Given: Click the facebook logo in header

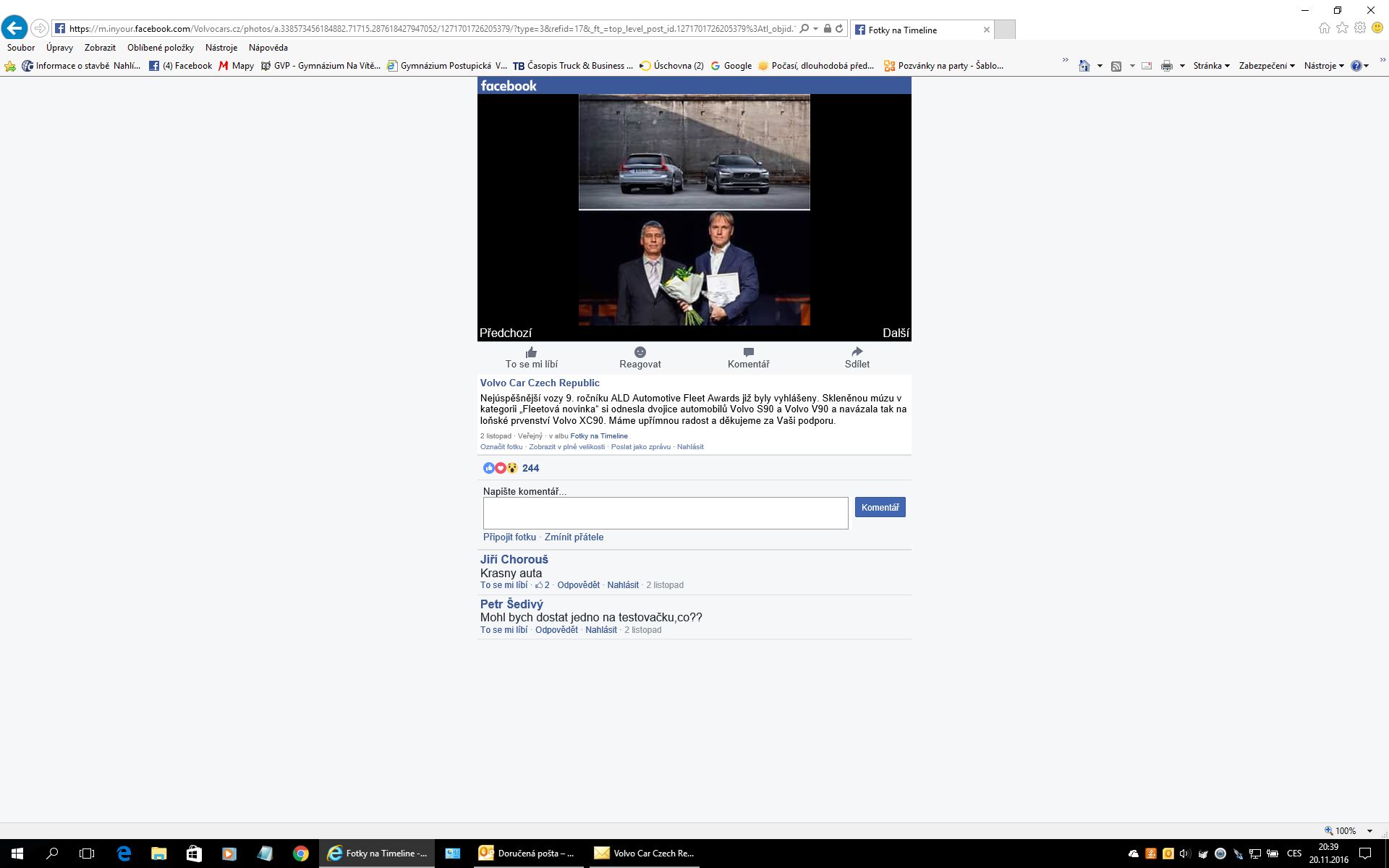Looking at the screenshot, I should click(509, 85).
